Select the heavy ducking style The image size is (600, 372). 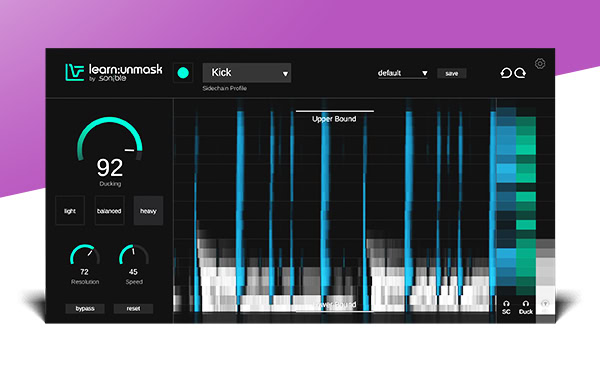click(x=148, y=210)
